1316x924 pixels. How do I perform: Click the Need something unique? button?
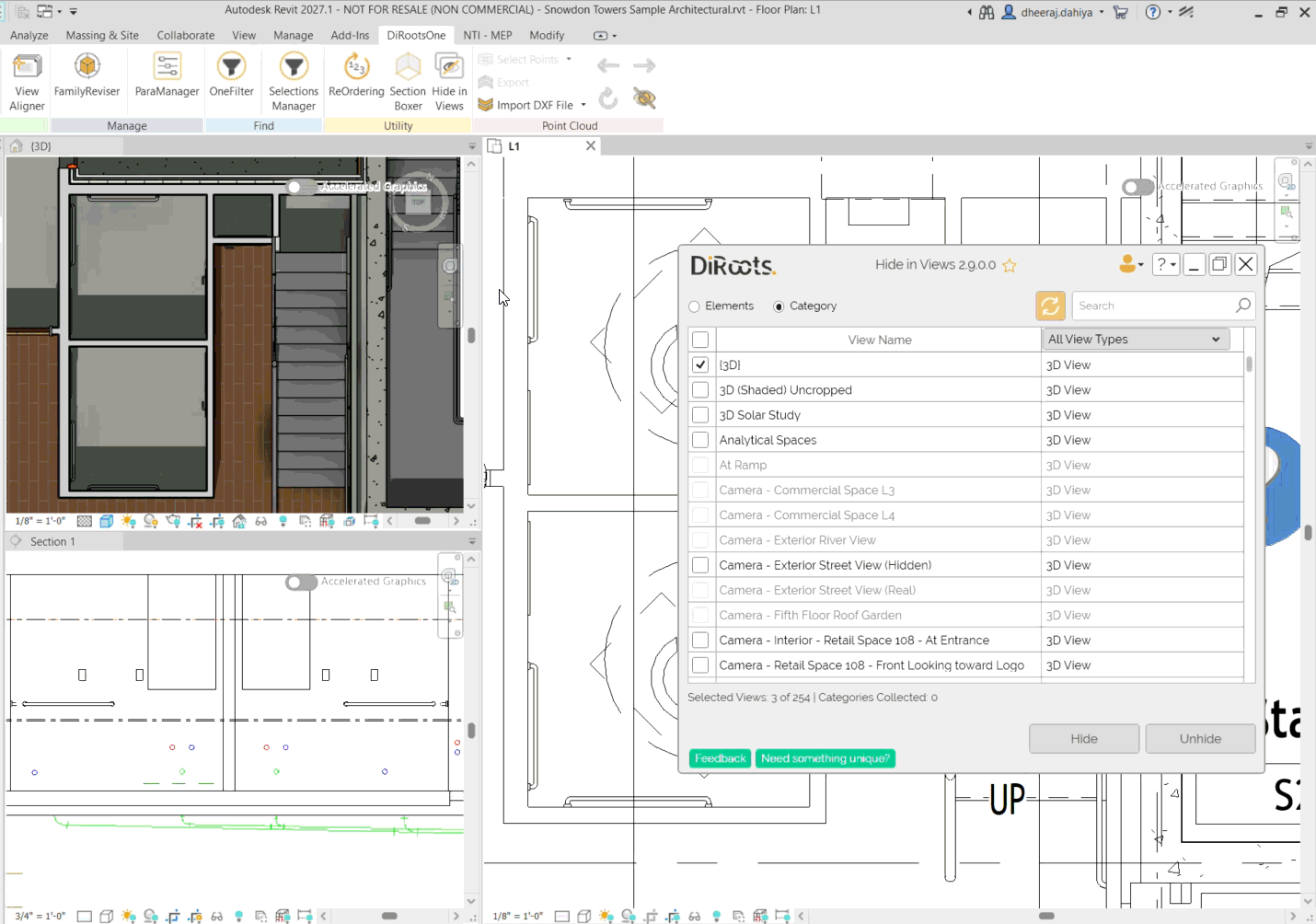coord(825,758)
